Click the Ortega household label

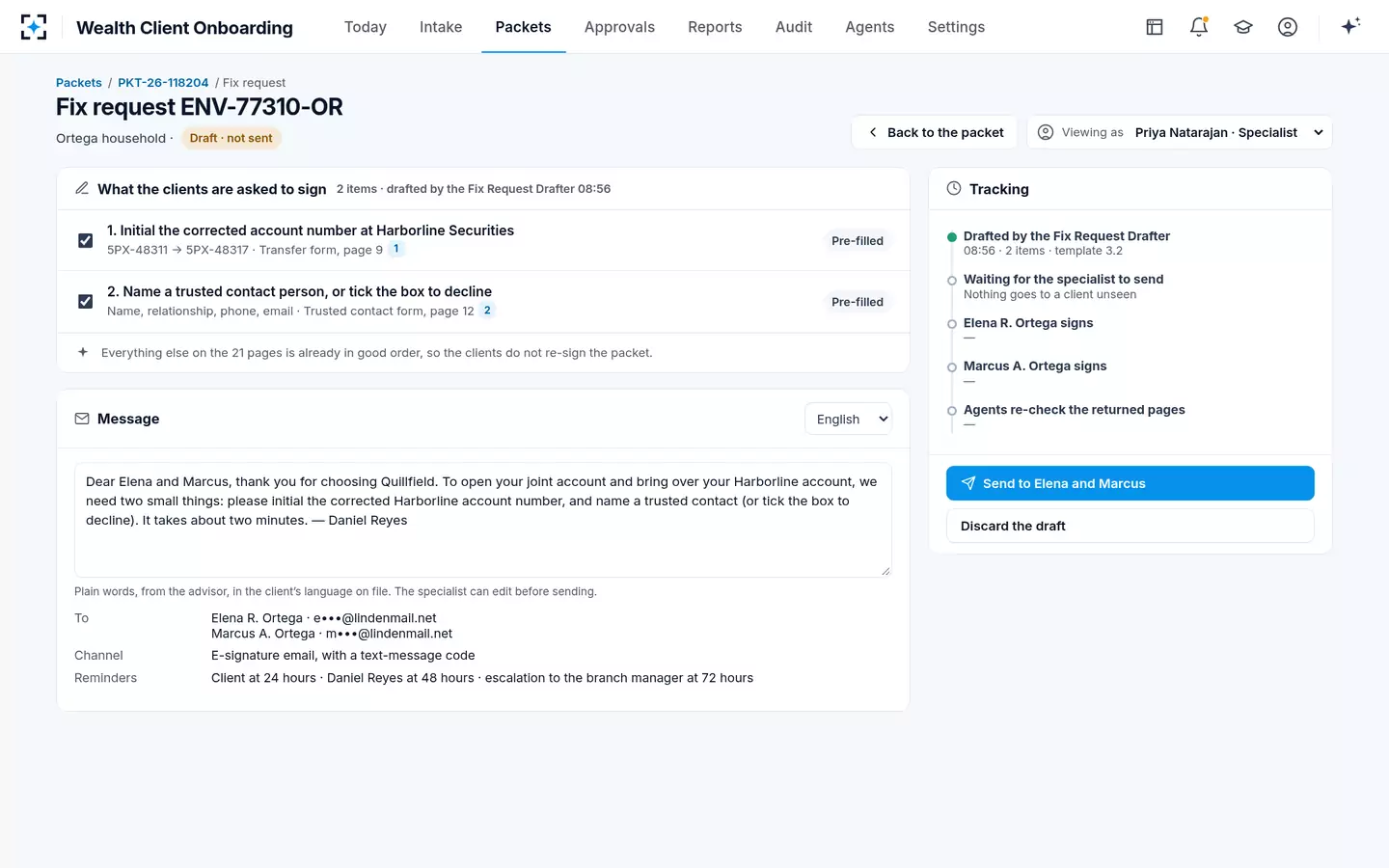tap(111, 138)
